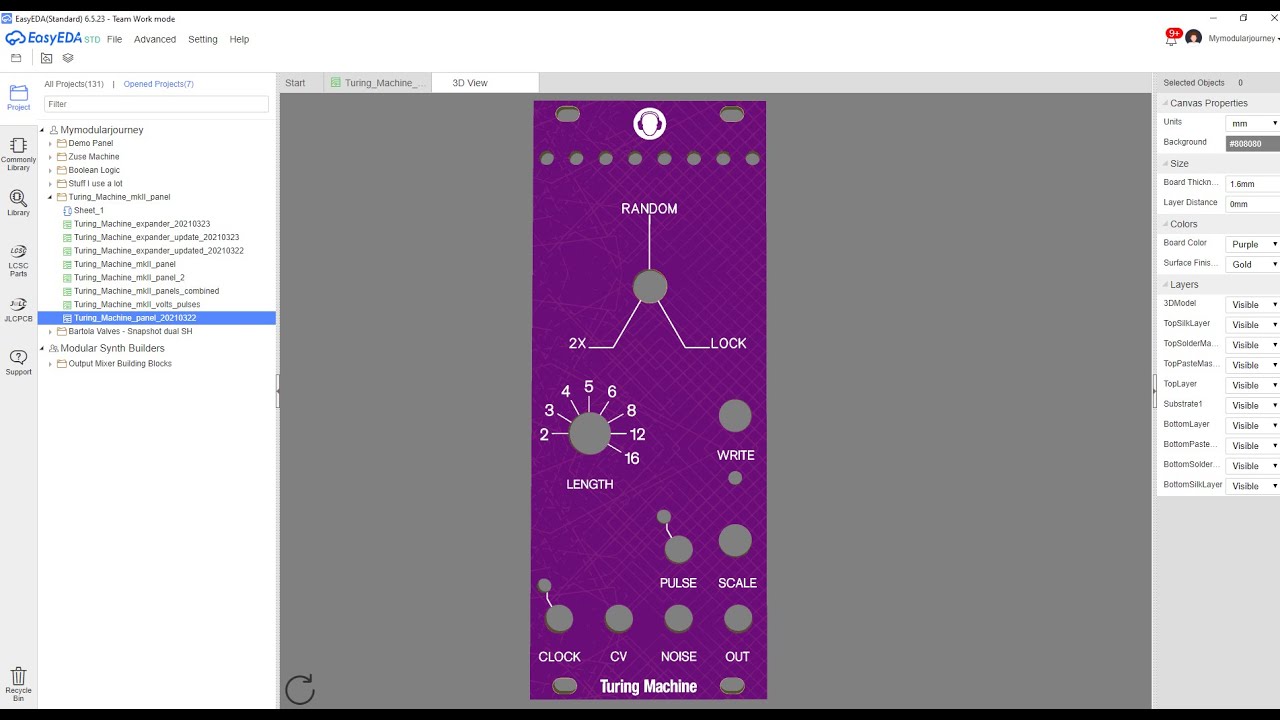
Task: Toggle TopPasteMask layer visibility dropdown
Action: coord(1252,365)
